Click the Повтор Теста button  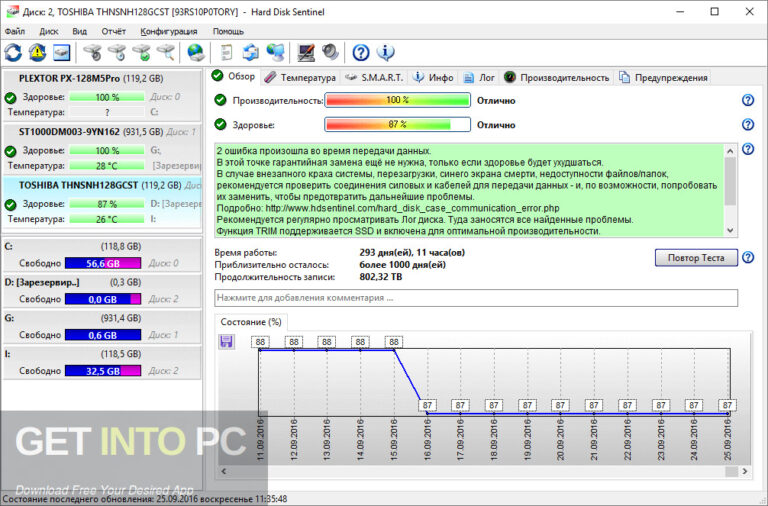[696, 258]
